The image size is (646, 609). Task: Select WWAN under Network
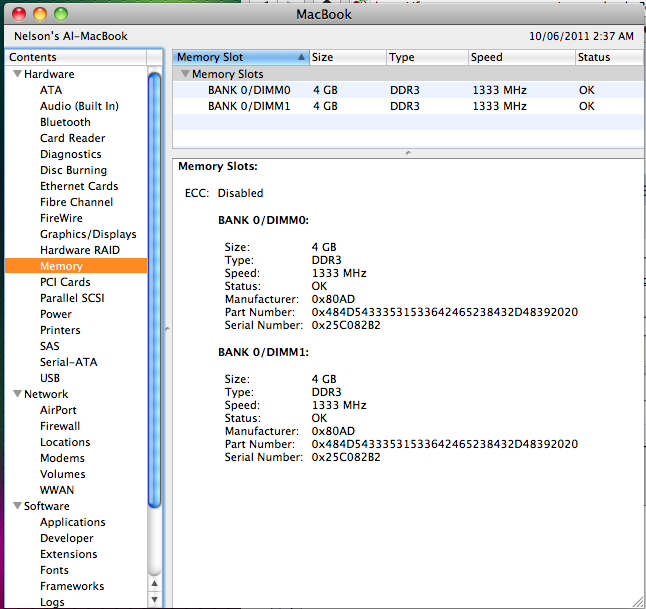click(x=57, y=490)
